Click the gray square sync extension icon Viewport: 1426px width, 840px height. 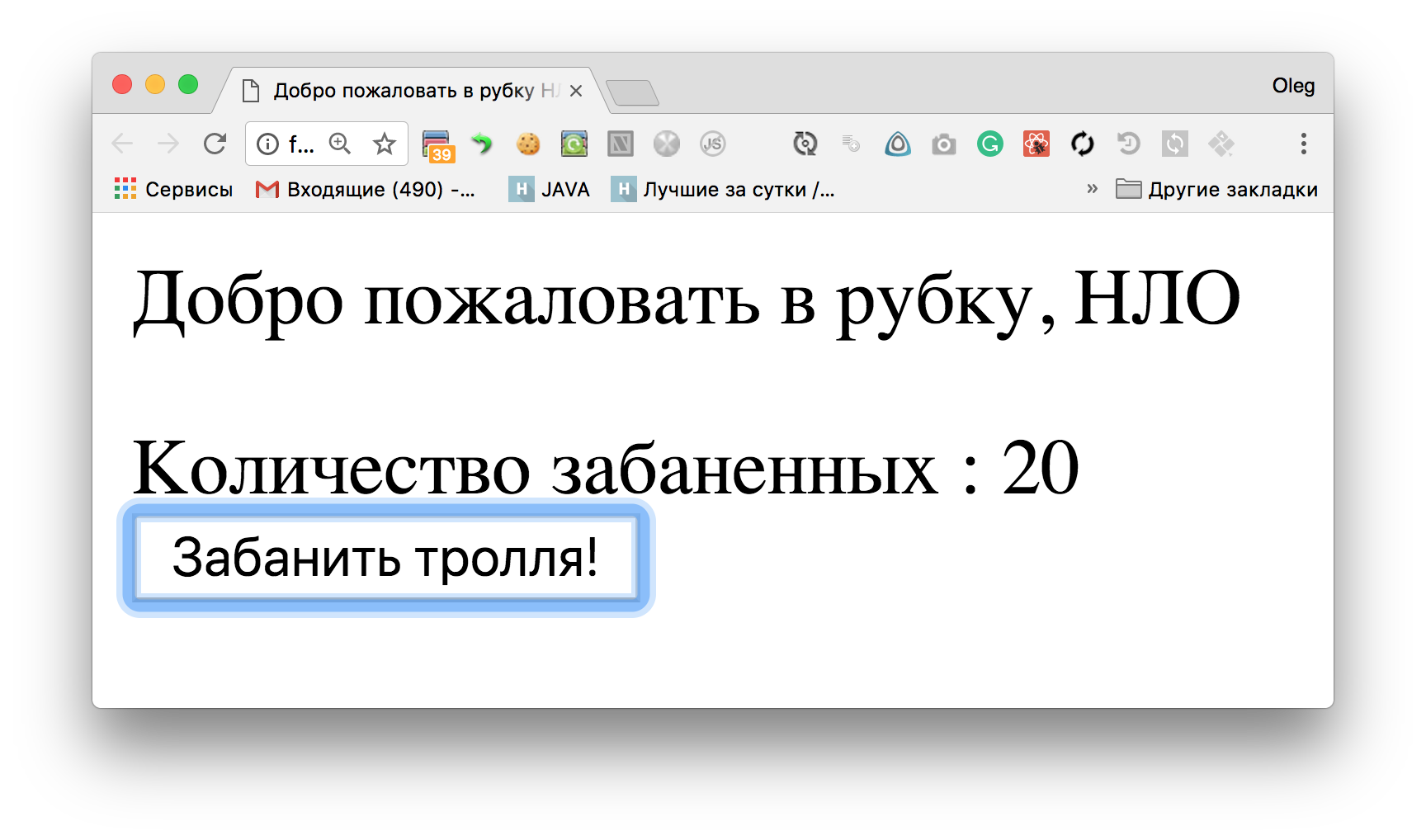1175,144
